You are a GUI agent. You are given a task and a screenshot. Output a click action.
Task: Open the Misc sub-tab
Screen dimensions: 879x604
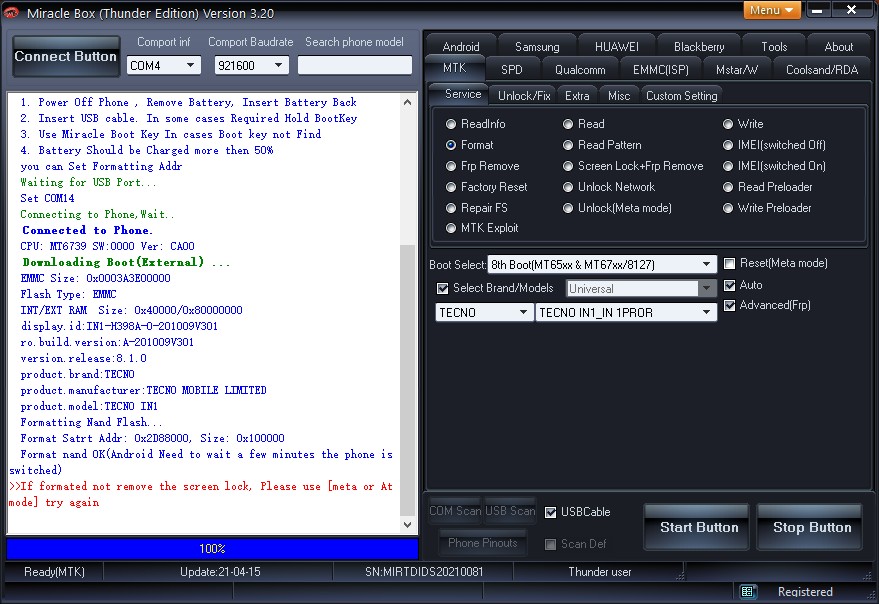619,96
